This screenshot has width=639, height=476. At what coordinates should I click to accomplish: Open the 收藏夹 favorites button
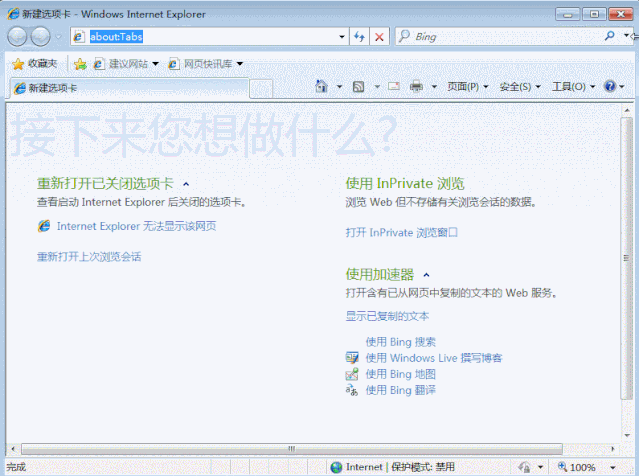[35, 64]
